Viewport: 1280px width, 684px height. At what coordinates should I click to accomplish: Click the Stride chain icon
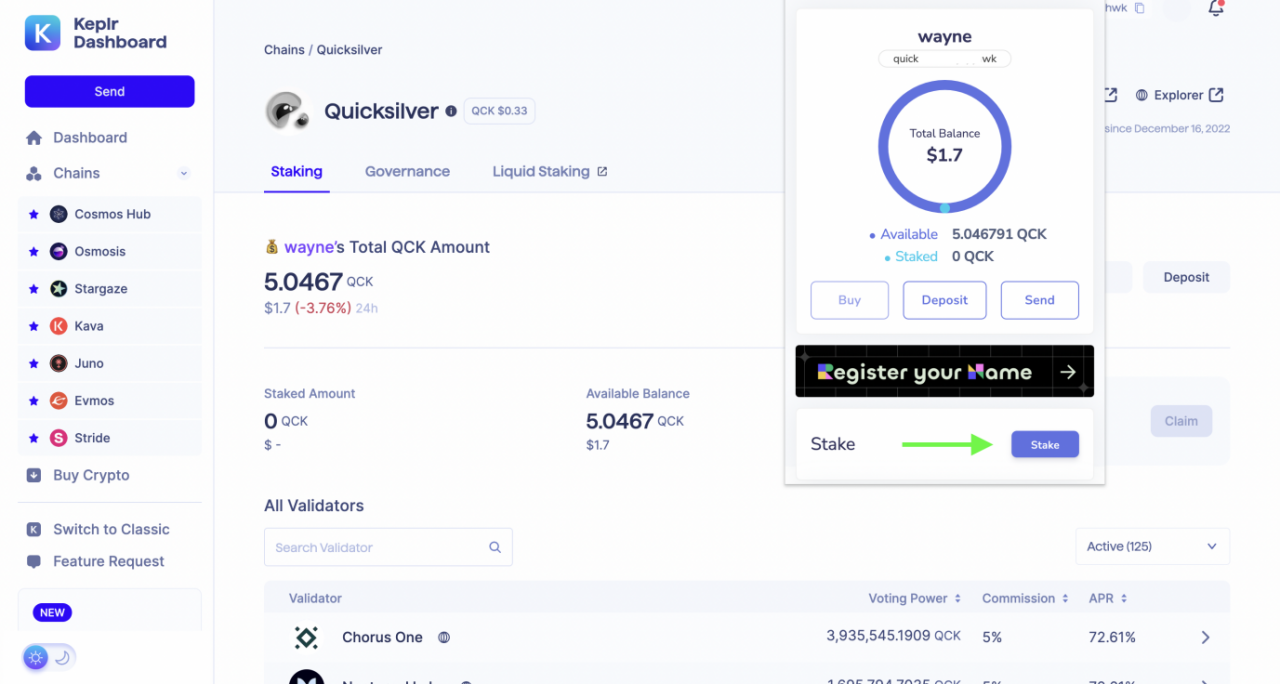pos(59,438)
